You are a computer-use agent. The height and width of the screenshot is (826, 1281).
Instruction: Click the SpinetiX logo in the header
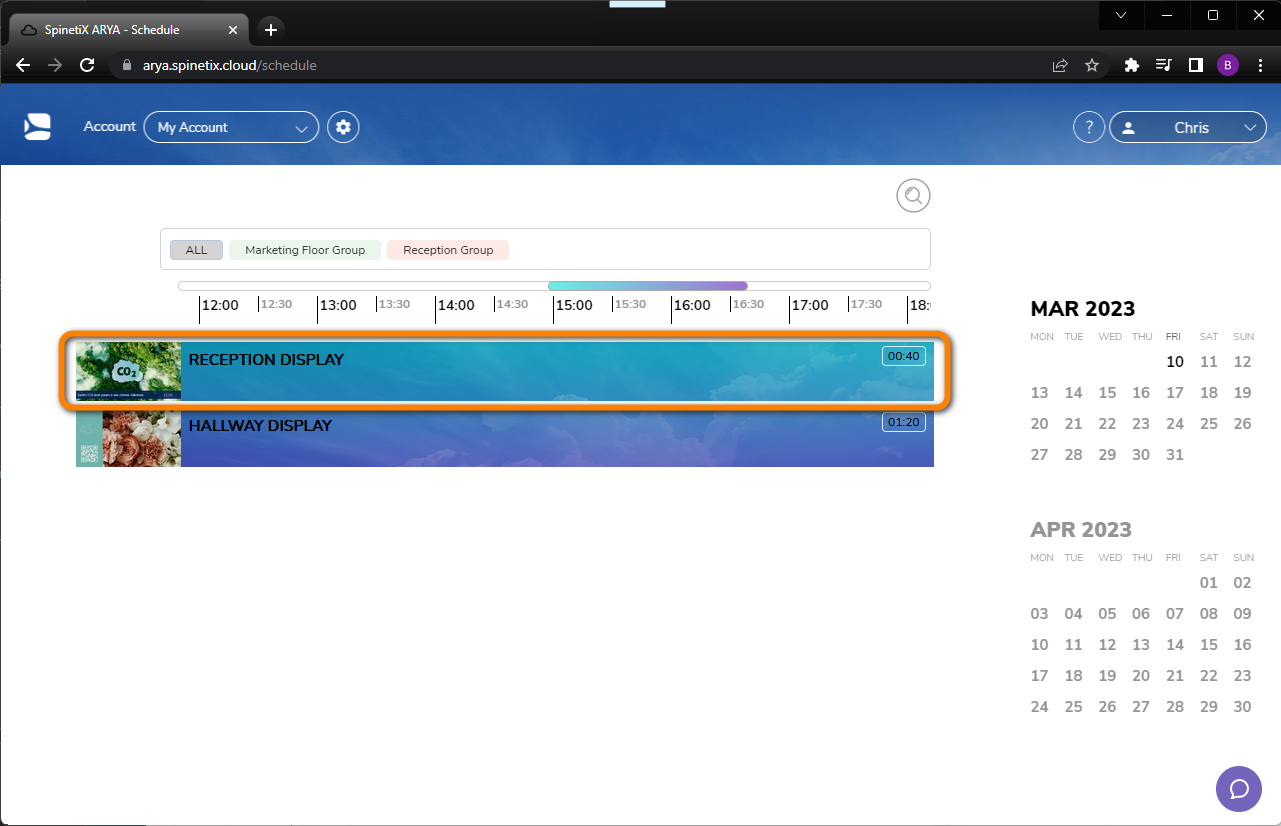point(37,126)
